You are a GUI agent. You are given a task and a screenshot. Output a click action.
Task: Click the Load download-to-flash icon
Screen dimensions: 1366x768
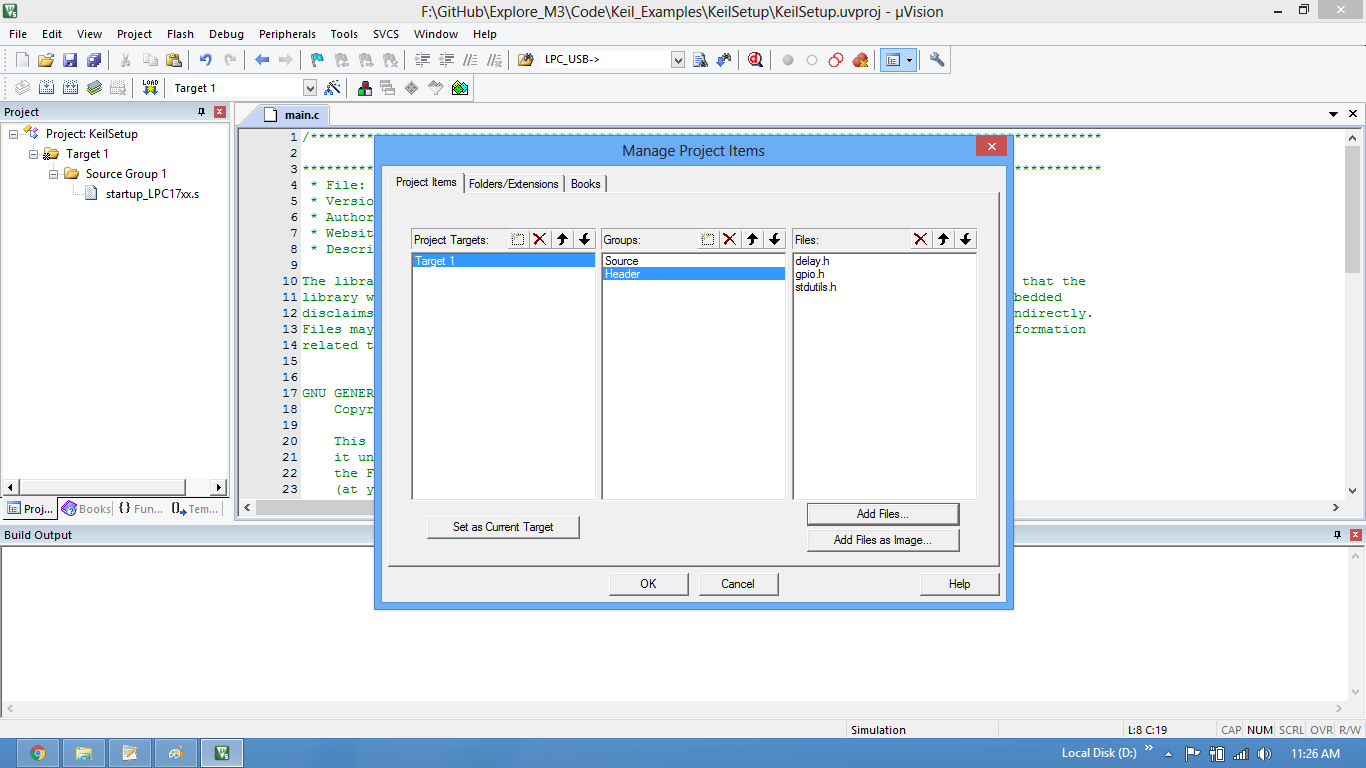click(x=150, y=88)
